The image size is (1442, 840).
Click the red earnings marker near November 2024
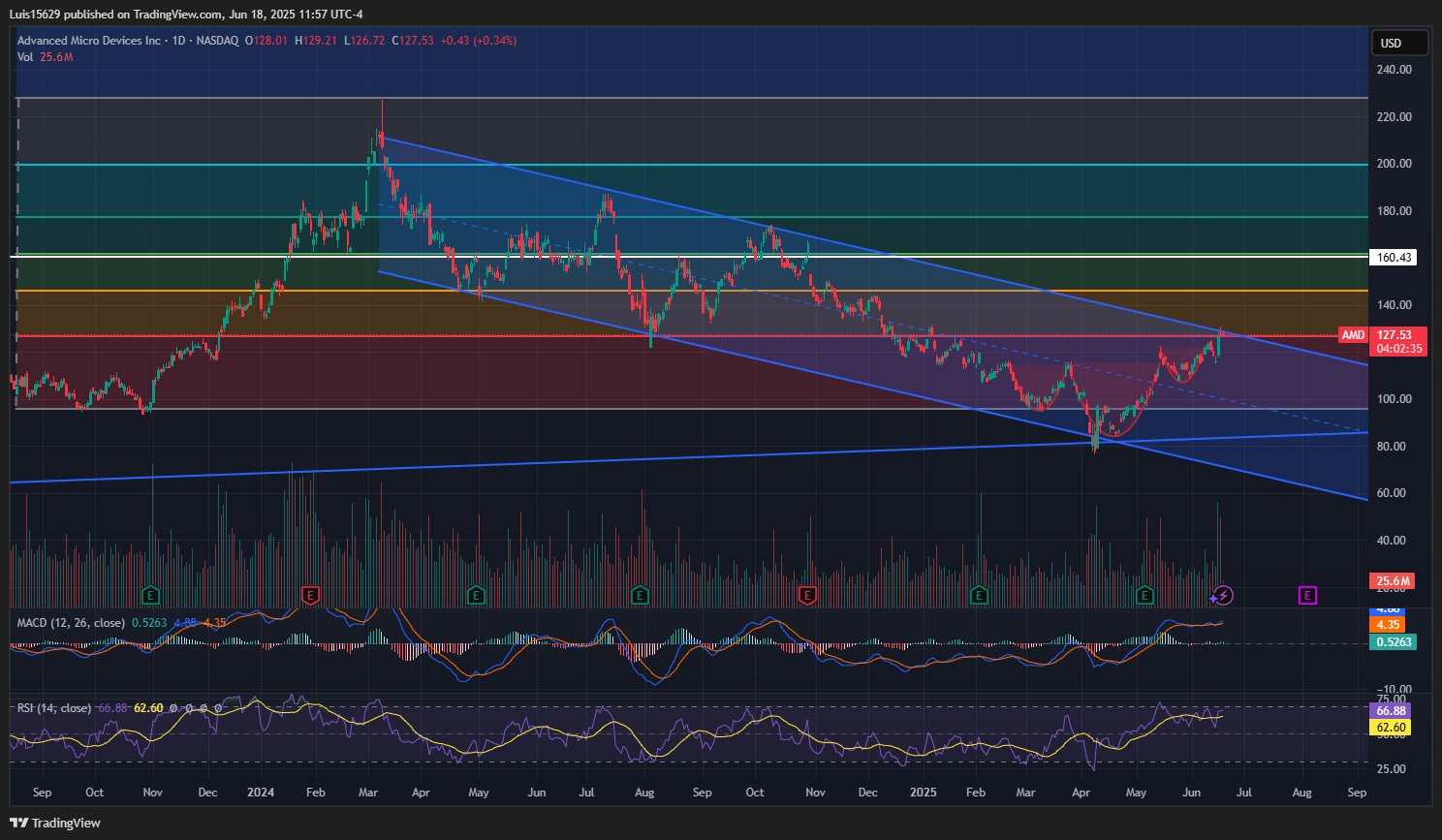[x=806, y=594]
